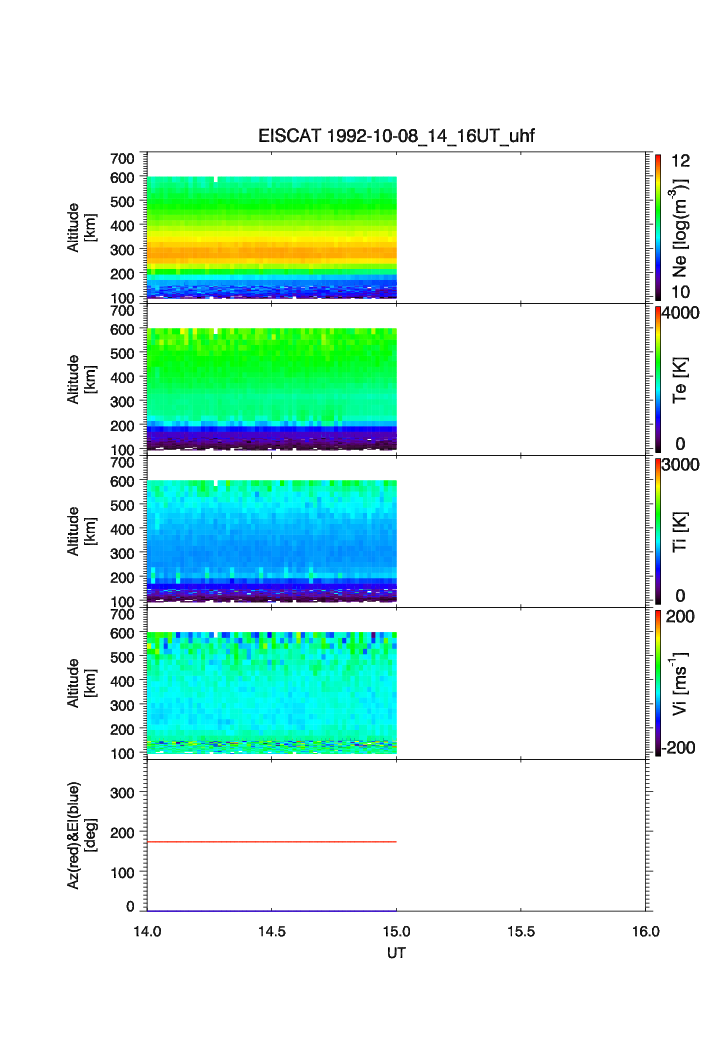
Task: Click the 200 maximum of the Vi scale
Action: tap(680, 616)
